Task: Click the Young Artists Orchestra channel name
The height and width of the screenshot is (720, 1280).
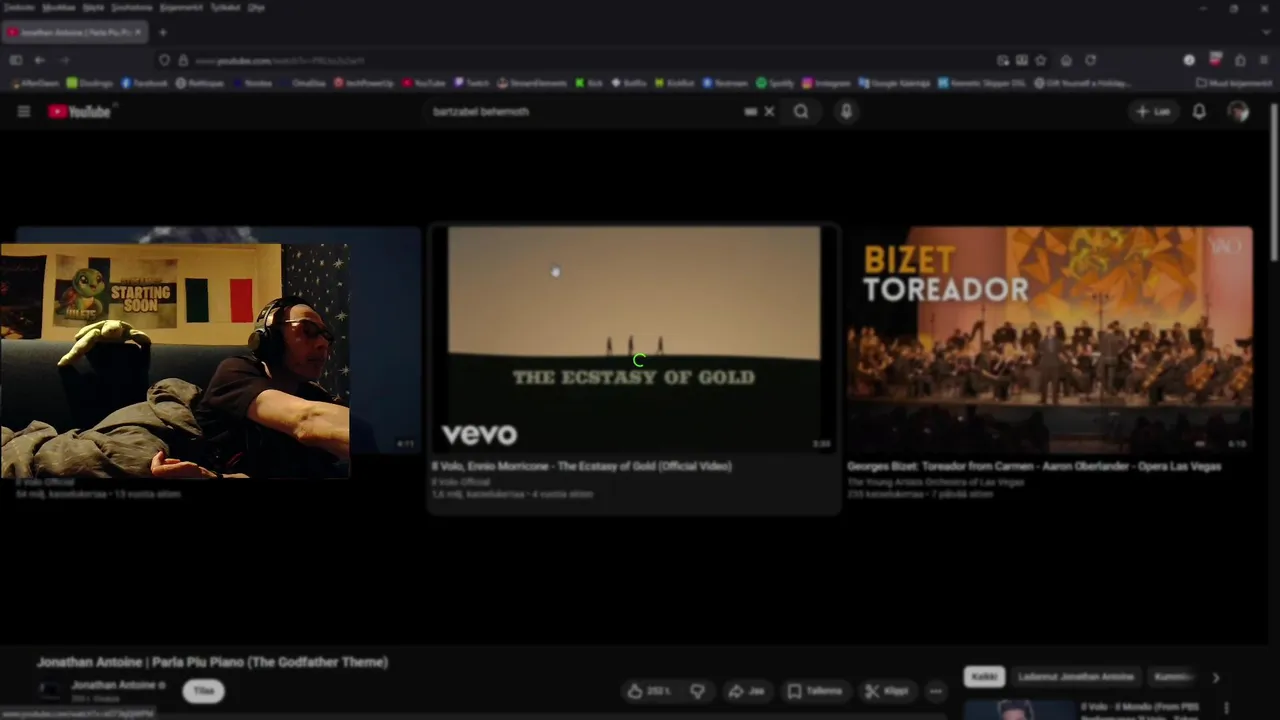Action: 935,482
